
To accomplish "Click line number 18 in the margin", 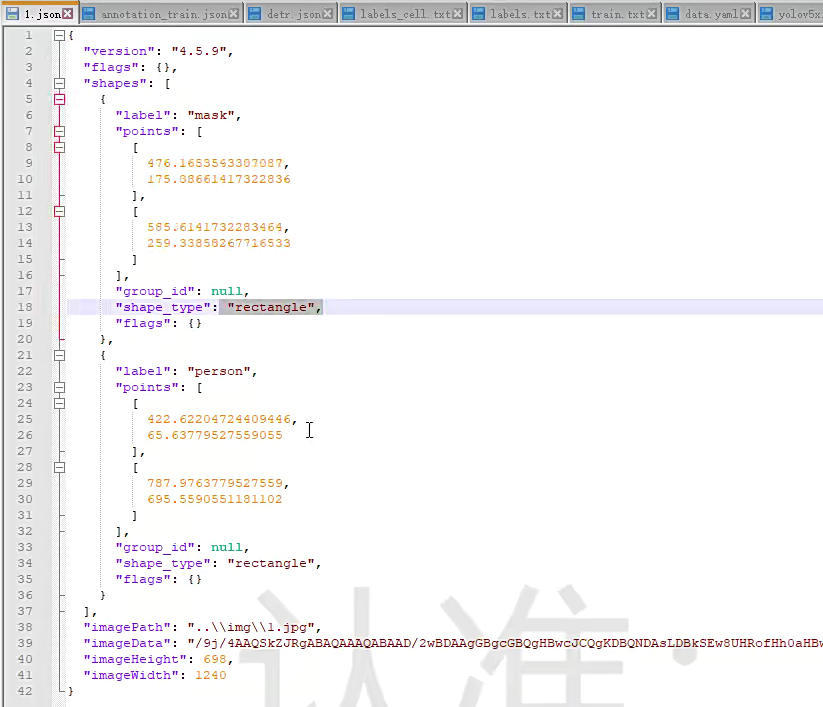I will 26,307.
